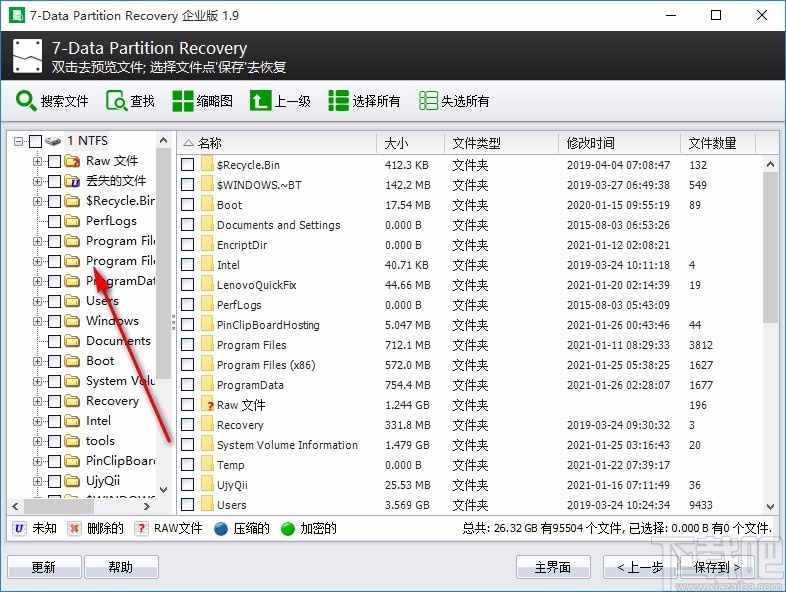Click the RAW文件 legend icon
The height and width of the screenshot is (592, 786).
(x=141, y=528)
